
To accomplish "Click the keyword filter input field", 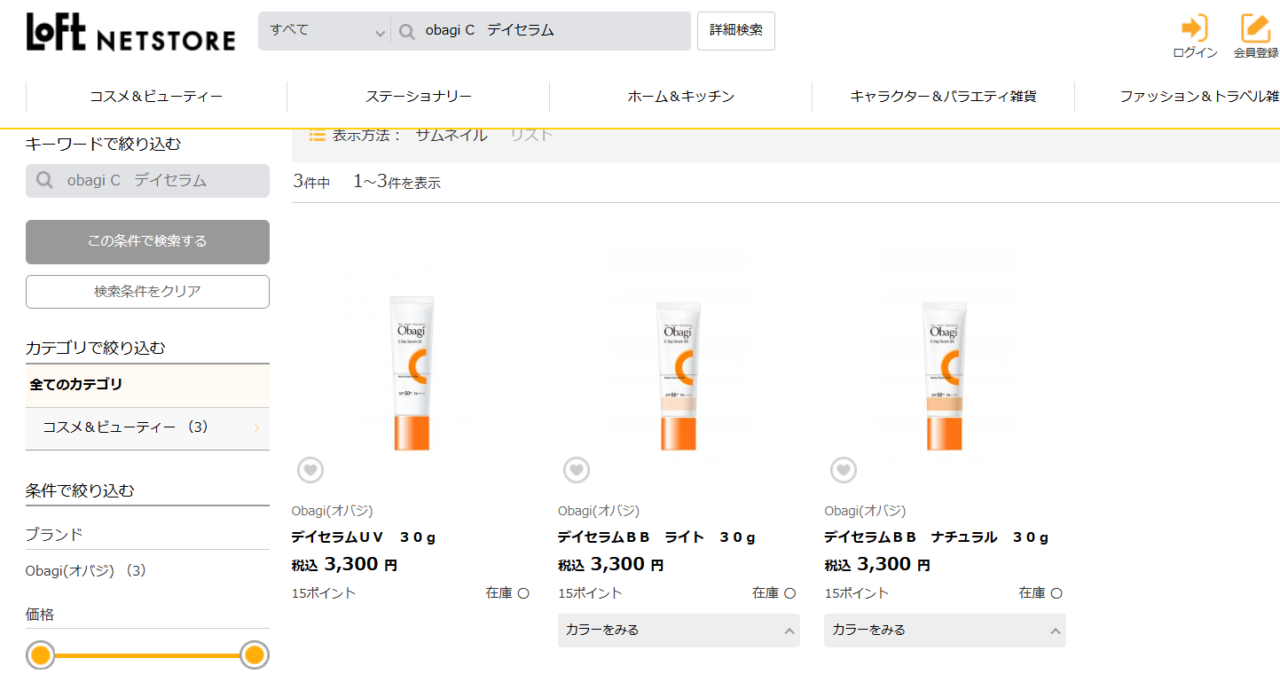I will (x=147, y=181).
